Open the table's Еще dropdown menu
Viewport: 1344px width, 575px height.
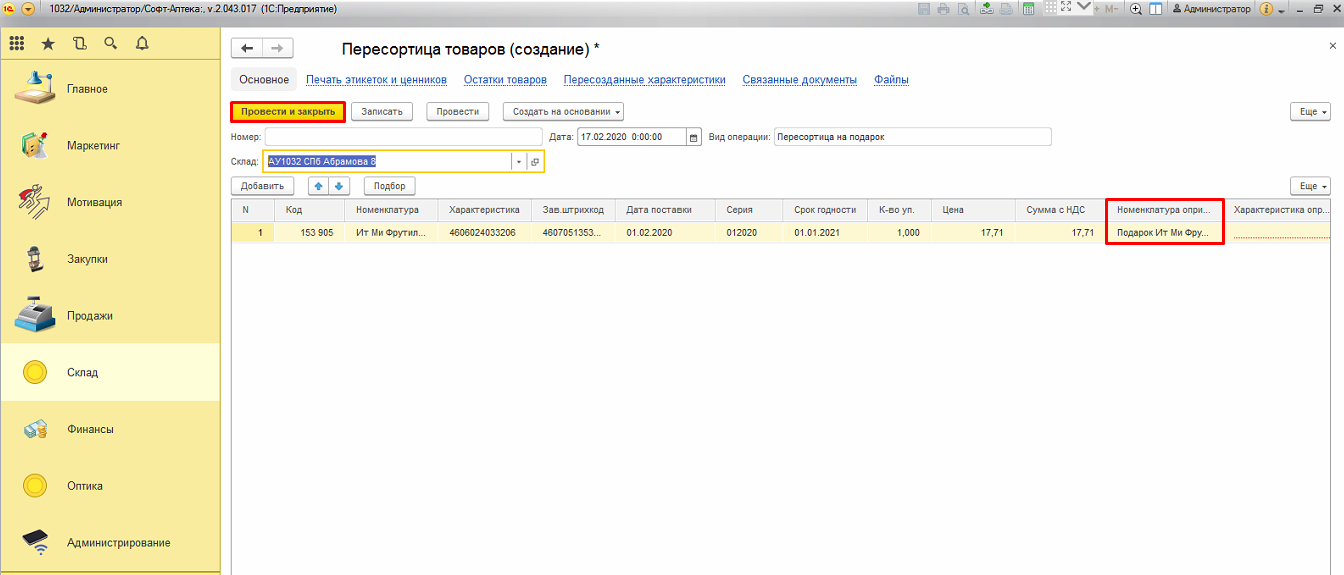(x=1310, y=186)
